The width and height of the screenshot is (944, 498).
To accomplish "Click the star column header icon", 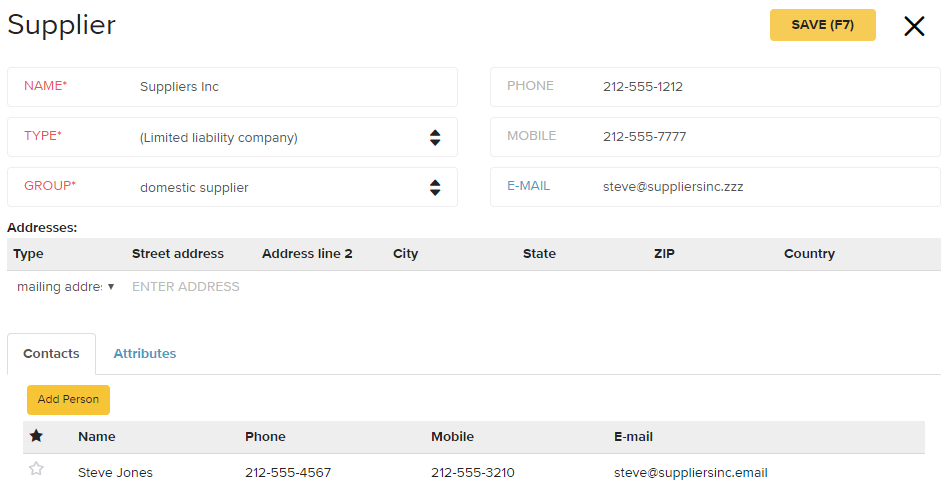I will 36,436.
